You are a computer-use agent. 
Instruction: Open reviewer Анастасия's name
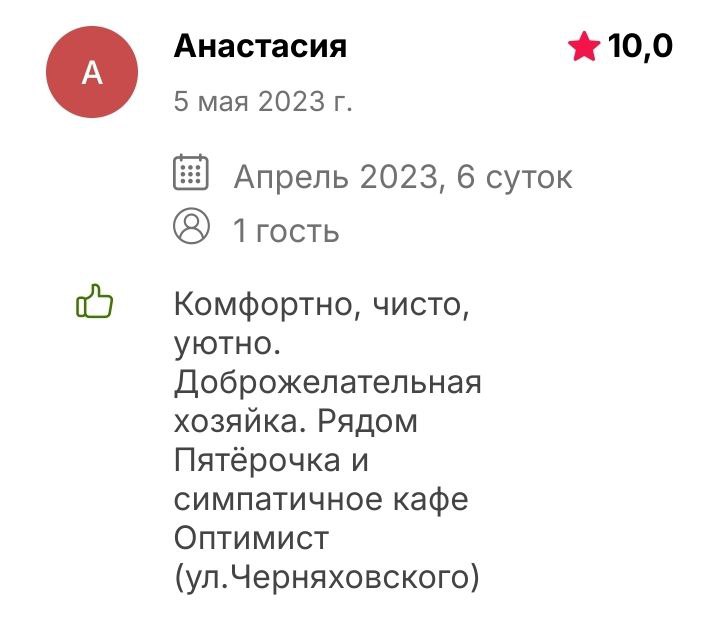click(x=260, y=46)
